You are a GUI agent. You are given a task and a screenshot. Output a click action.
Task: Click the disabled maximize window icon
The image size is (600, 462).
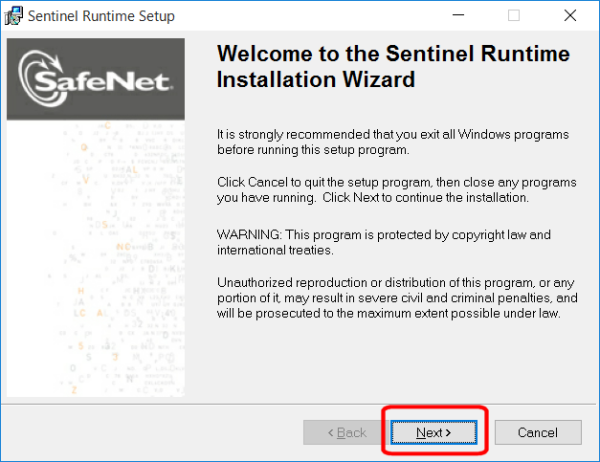click(x=514, y=15)
